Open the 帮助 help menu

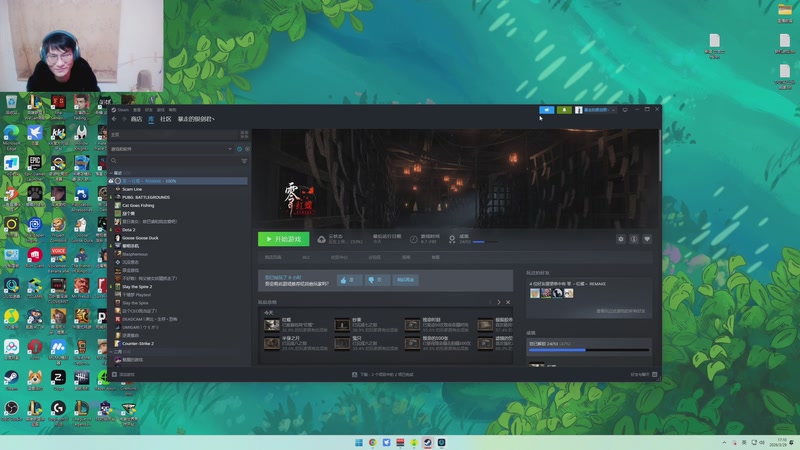[x=172, y=110]
